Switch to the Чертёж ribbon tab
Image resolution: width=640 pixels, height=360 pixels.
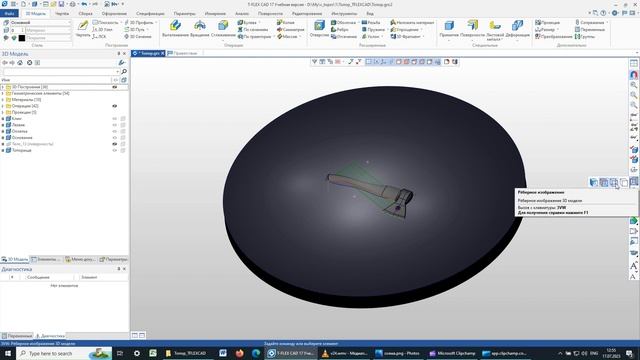(x=62, y=13)
